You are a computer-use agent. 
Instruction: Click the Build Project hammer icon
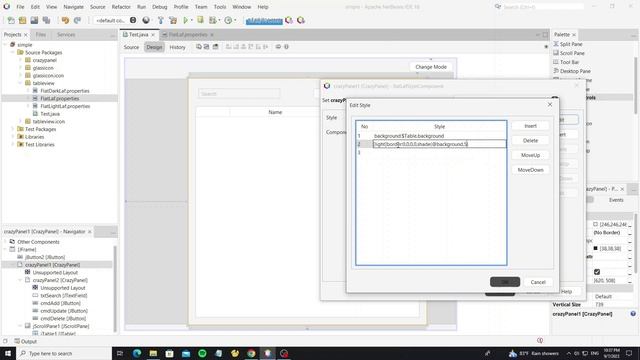pos(161,20)
